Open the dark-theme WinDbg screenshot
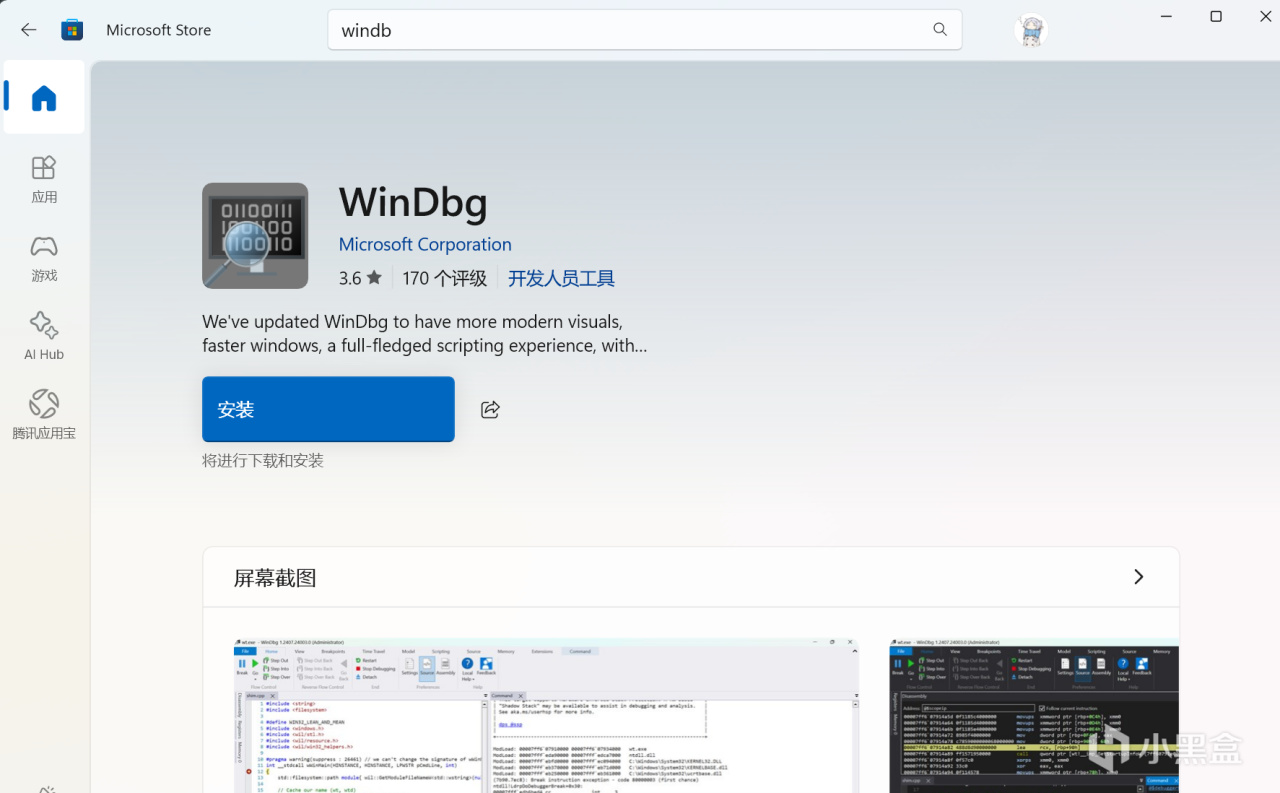Viewport: 1280px width, 793px height. tap(1034, 716)
